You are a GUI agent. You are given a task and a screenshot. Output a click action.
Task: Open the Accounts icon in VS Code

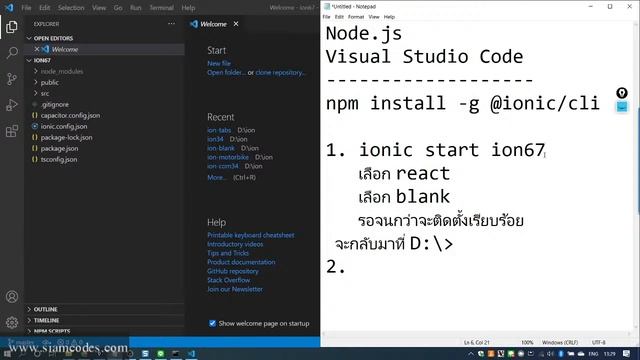(x=12, y=296)
